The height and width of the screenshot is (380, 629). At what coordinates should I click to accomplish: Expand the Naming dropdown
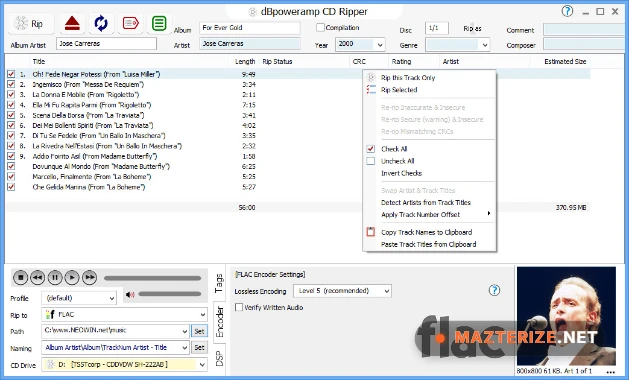point(185,347)
